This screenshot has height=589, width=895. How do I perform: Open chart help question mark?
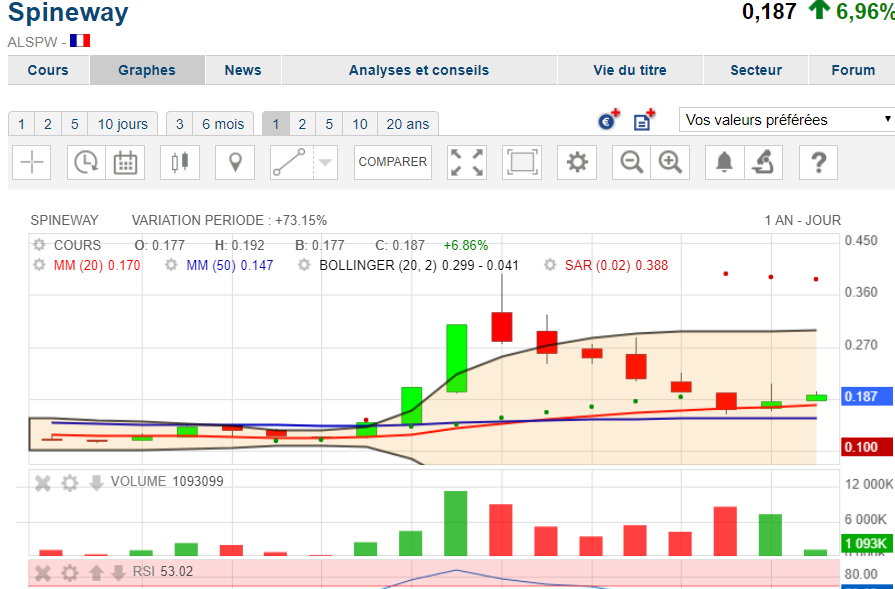819,163
